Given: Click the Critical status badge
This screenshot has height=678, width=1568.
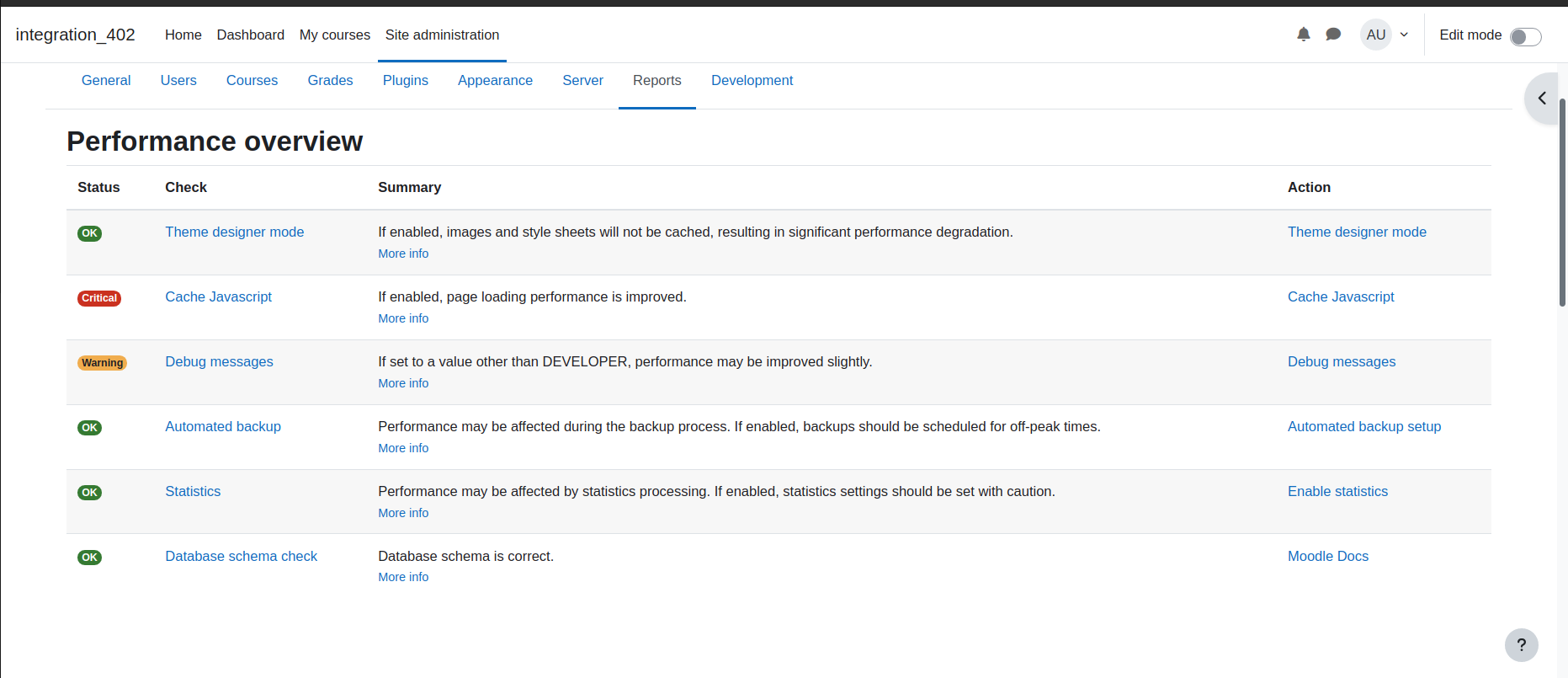Looking at the screenshot, I should click(x=99, y=298).
